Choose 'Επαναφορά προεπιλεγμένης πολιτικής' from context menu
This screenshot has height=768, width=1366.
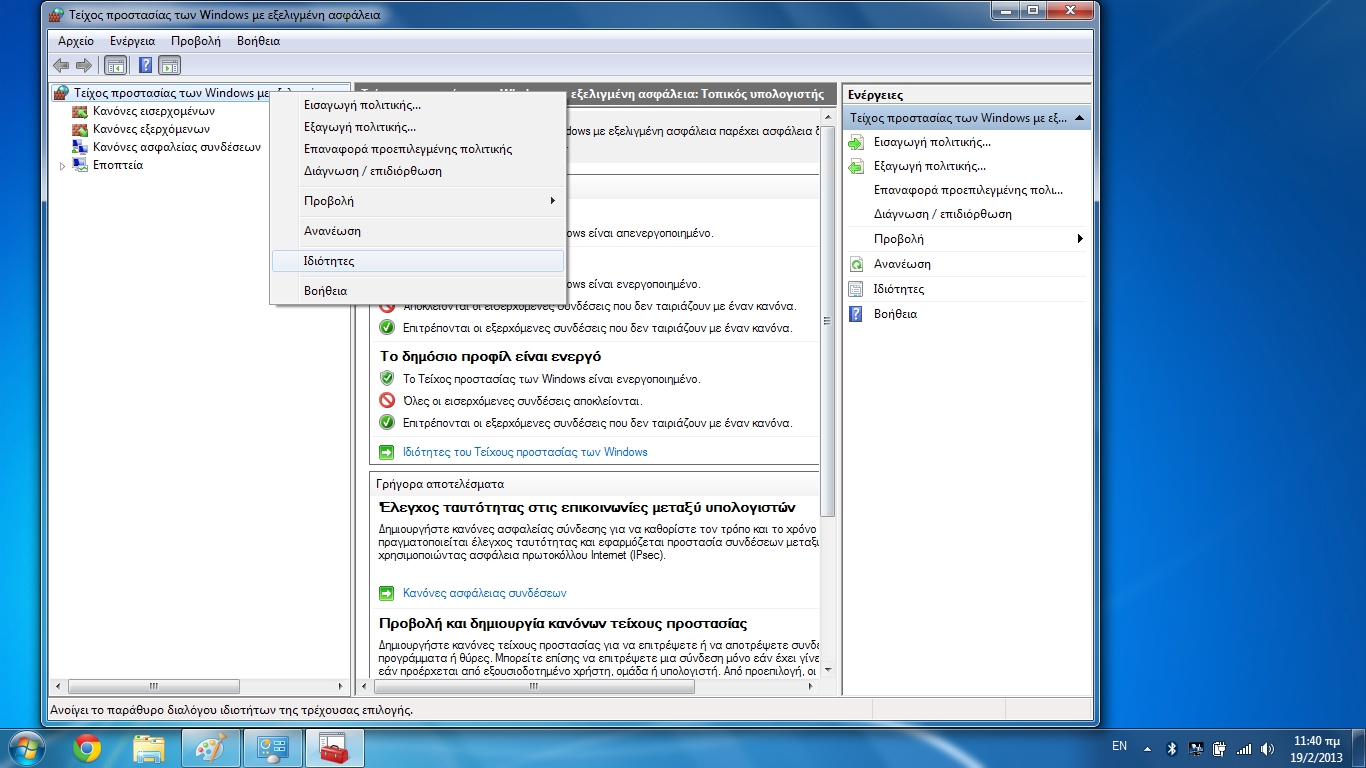coord(417,149)
